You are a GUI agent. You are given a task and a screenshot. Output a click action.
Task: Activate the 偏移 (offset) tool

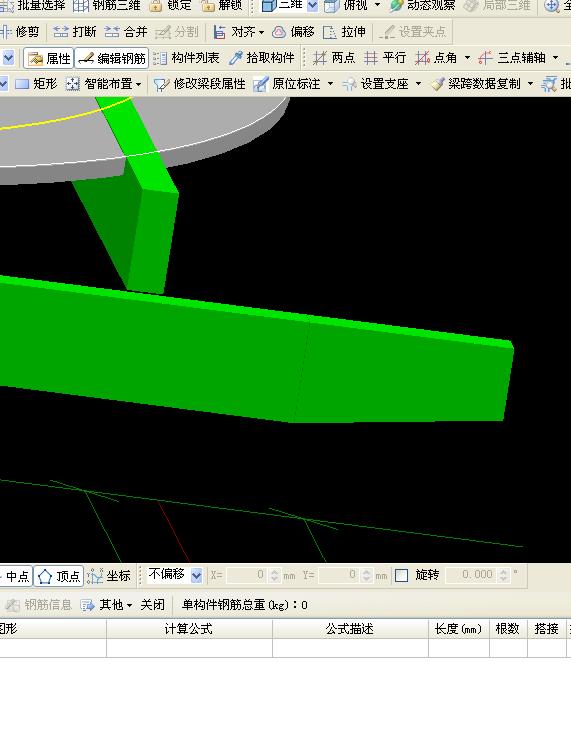pyautogui.click(x=294, y=32)
